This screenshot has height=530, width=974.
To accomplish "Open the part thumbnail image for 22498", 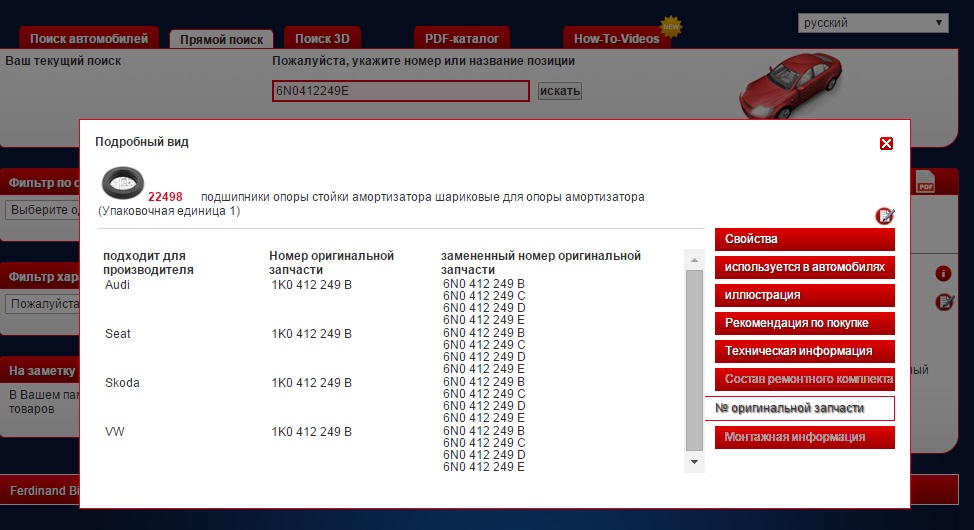I will point(123,183).
